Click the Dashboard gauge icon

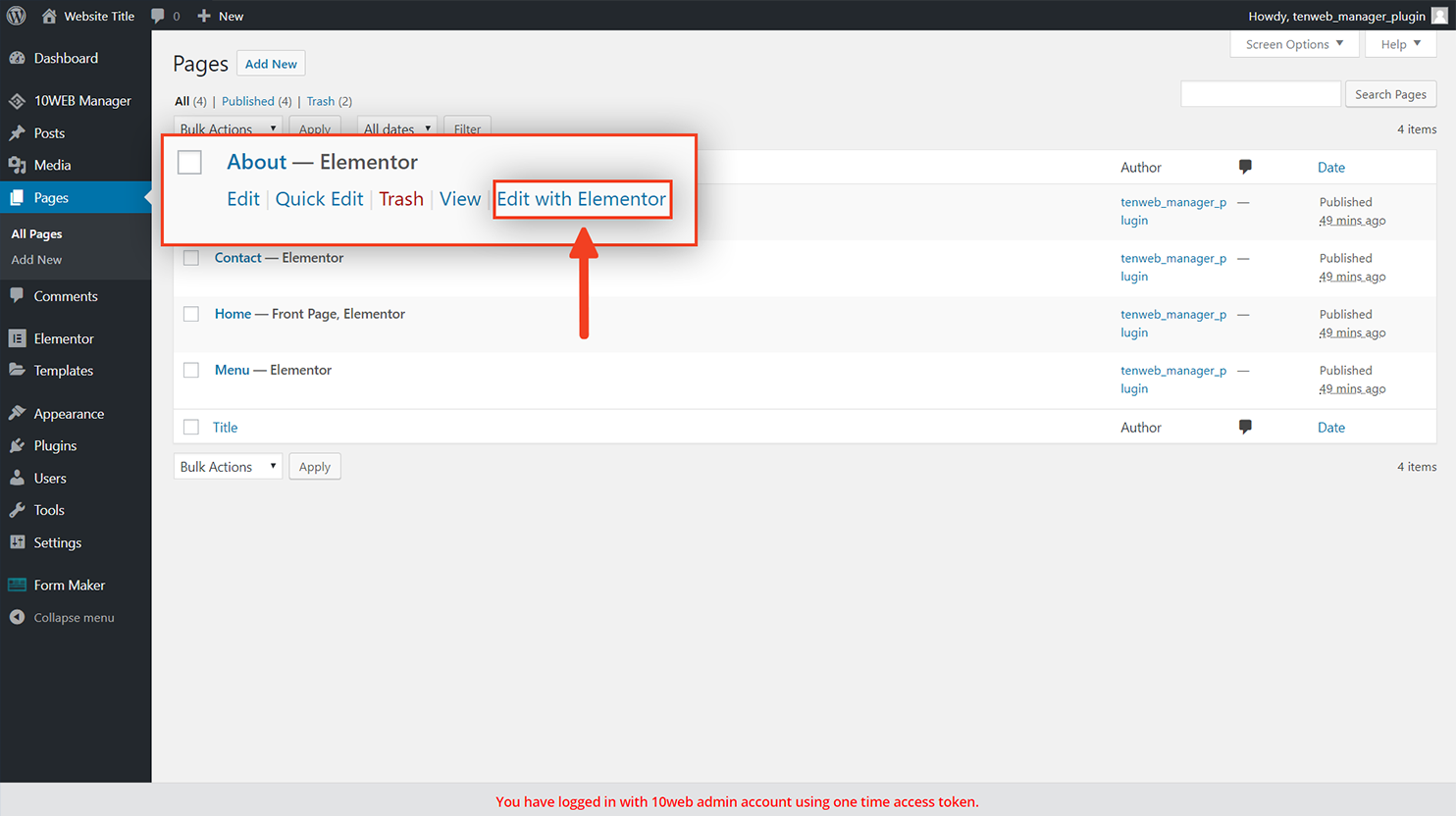tap(17, 58)
